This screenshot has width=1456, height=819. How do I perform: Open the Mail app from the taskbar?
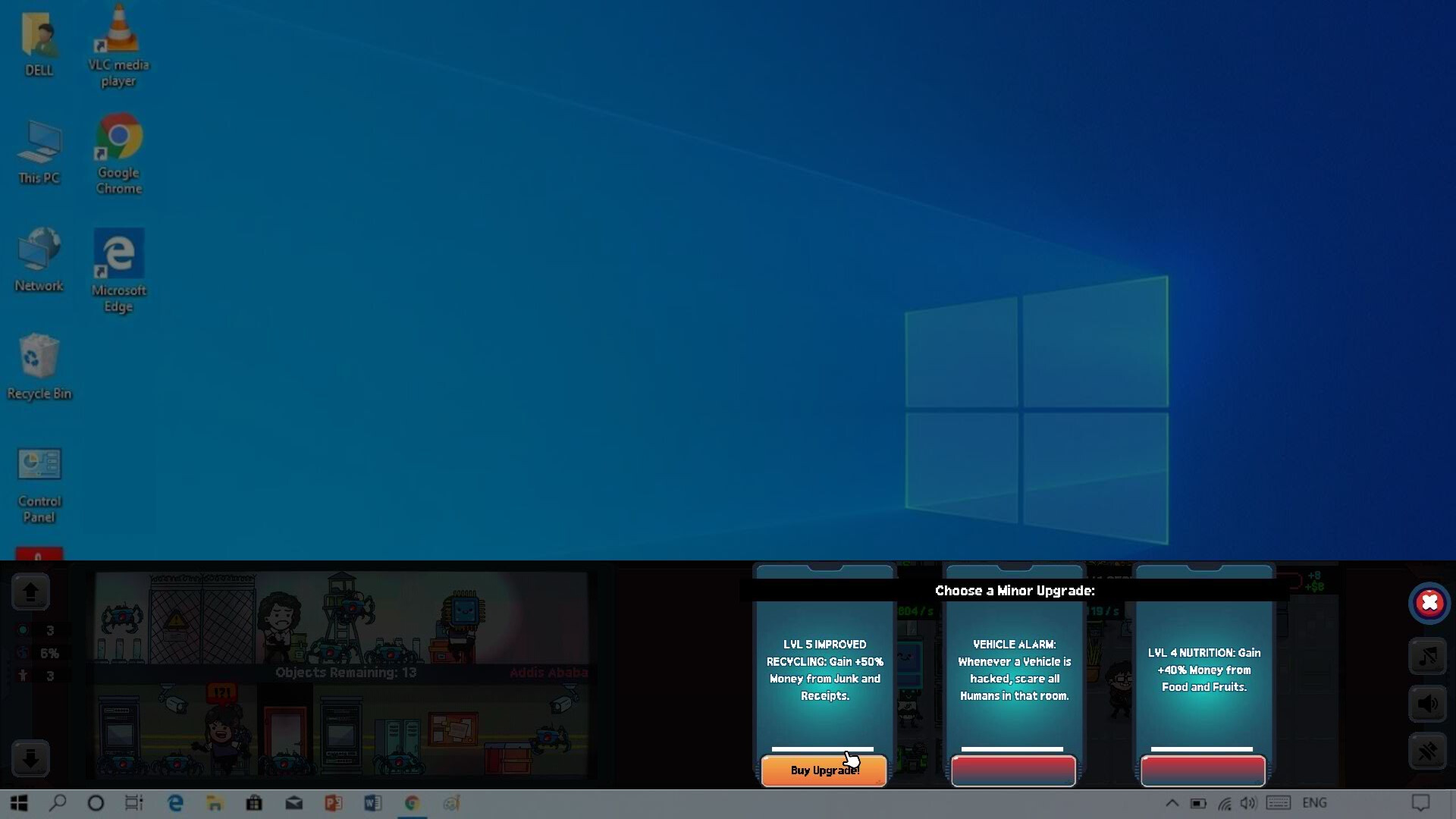[x=293, y=803]
